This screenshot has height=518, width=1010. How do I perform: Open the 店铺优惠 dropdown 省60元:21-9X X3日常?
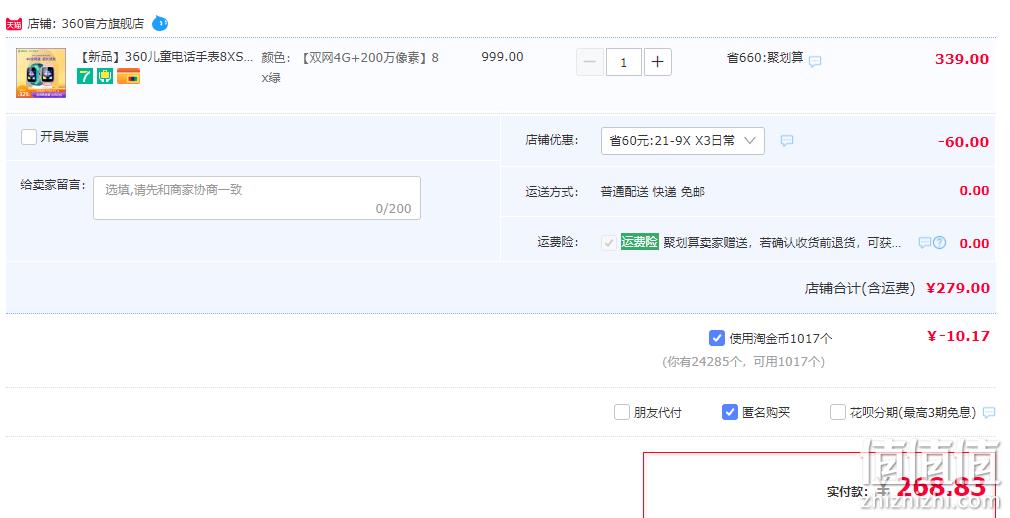pyautogui.click(x=683, y=140)
